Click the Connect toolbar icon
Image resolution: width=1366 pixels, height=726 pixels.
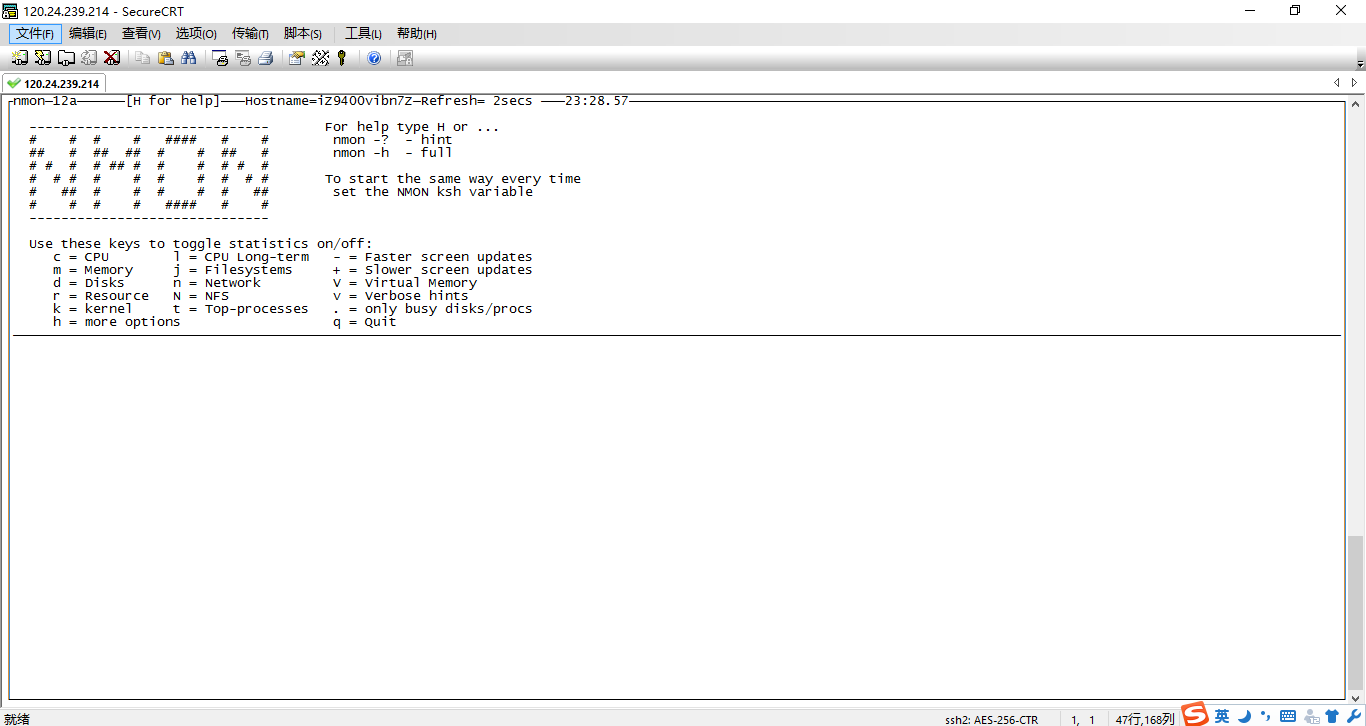coord(19,58)
